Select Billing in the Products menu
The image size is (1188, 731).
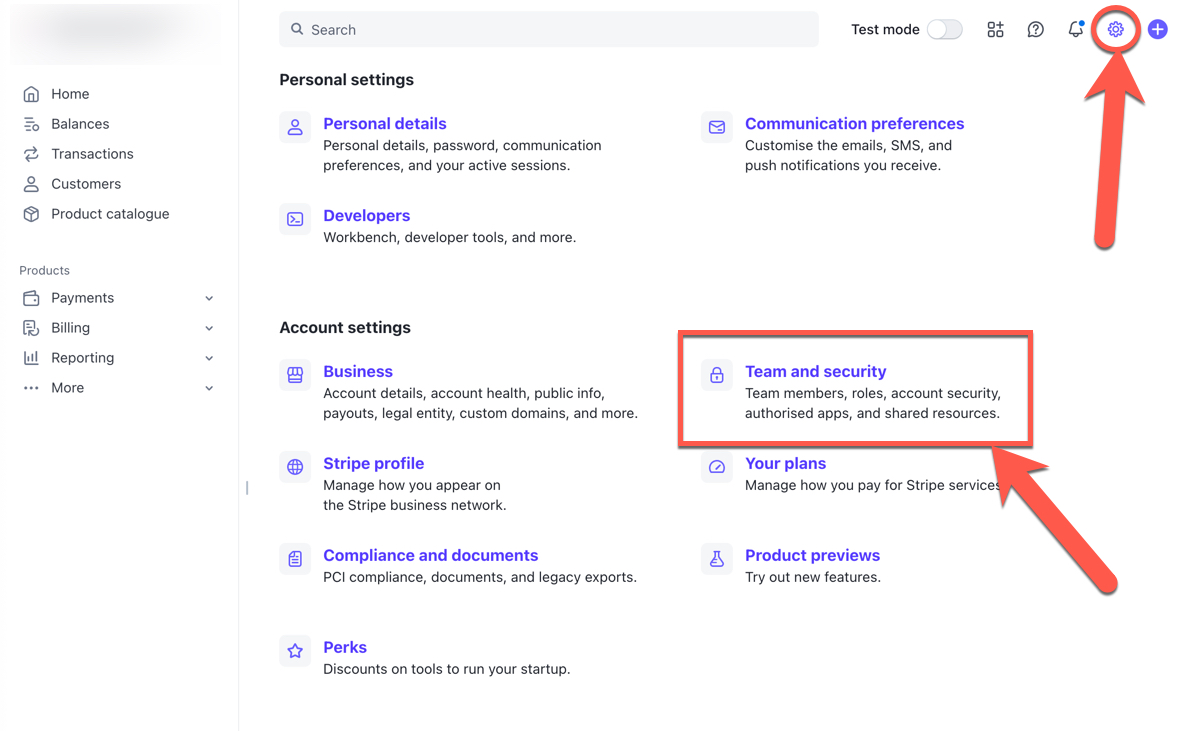[x=70, y=328]
